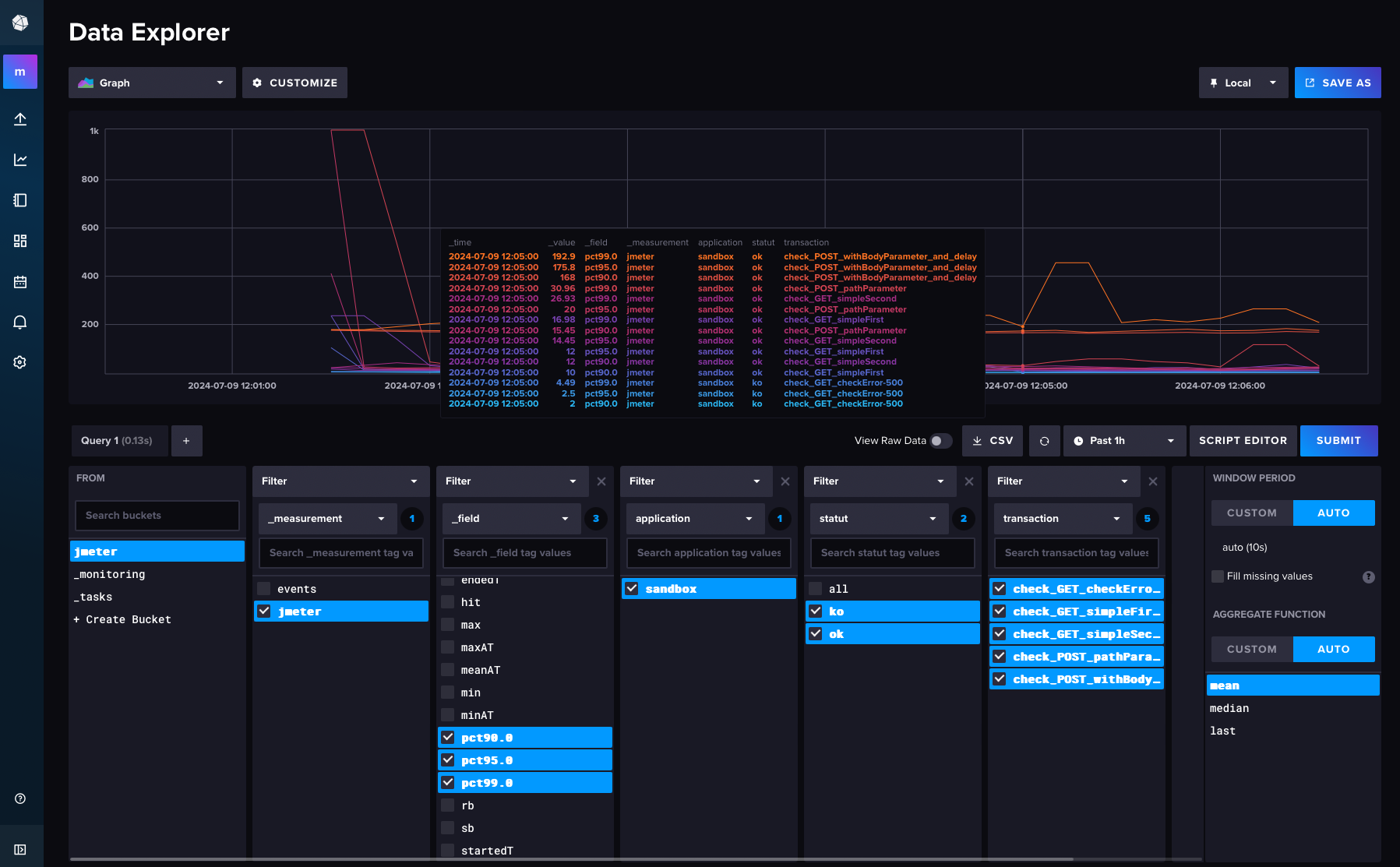1400x867 pixels.
Task: Toggle View Raw Data switch
Action: (941, 441)
